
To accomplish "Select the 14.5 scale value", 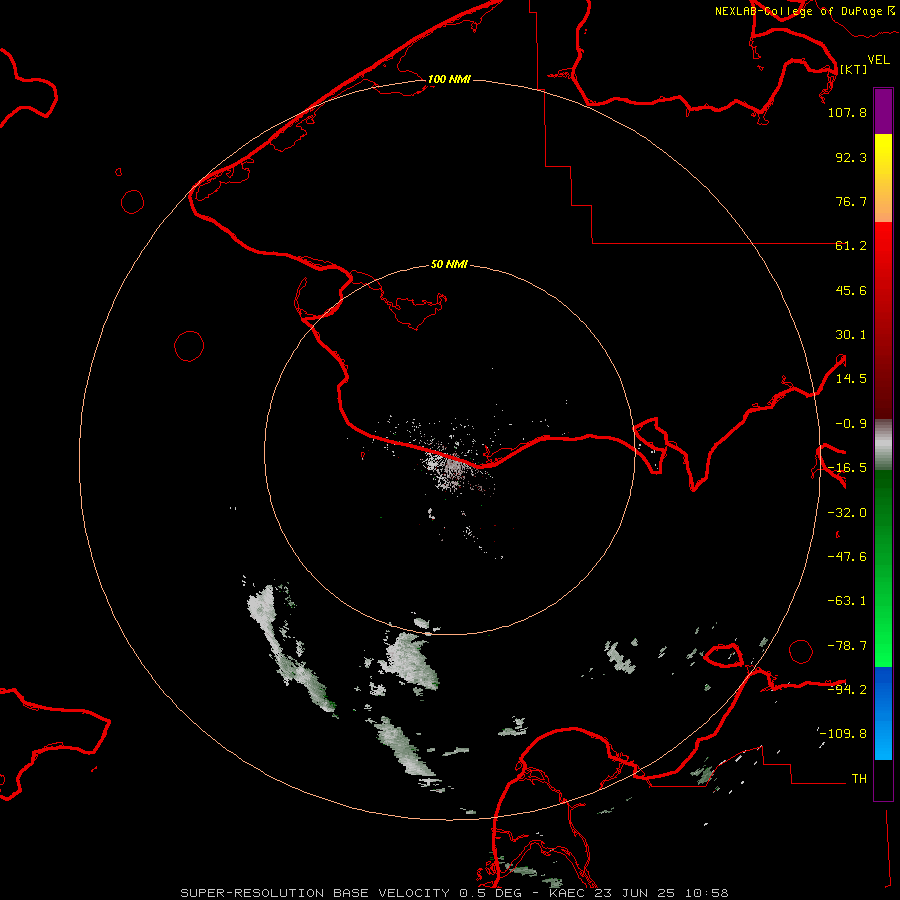I will (x=851, y=379).
